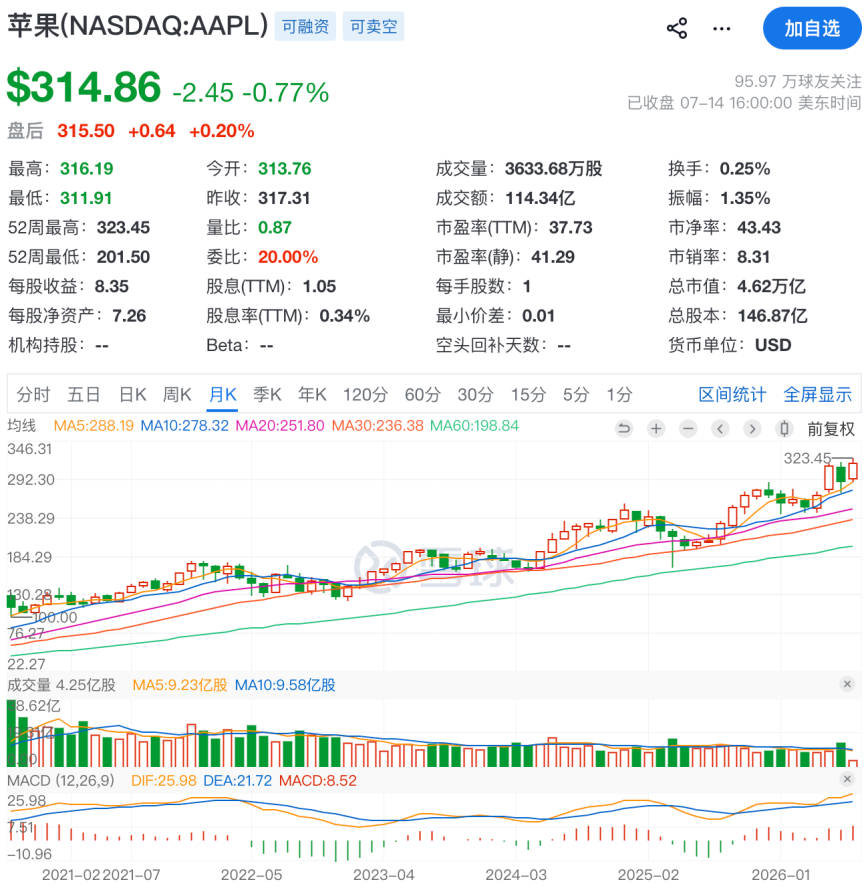
Task: Close the 成交量 volume panel
Action: point(847,684)
